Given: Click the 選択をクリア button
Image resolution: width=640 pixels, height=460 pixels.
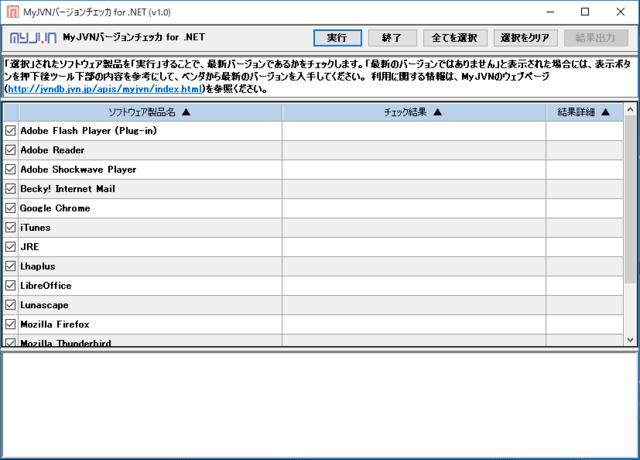Looking at the screenshot, I should pos(525,38).
